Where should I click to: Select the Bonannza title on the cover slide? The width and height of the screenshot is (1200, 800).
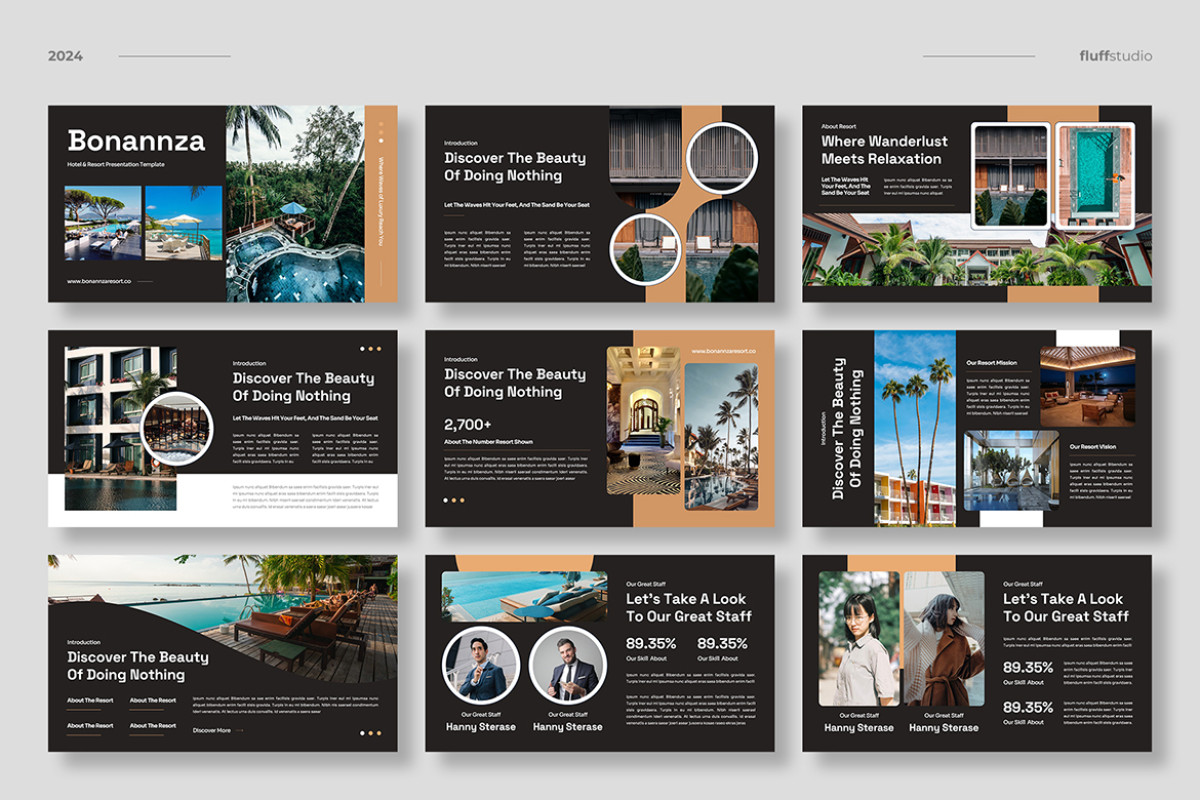(x=136, y=141)
